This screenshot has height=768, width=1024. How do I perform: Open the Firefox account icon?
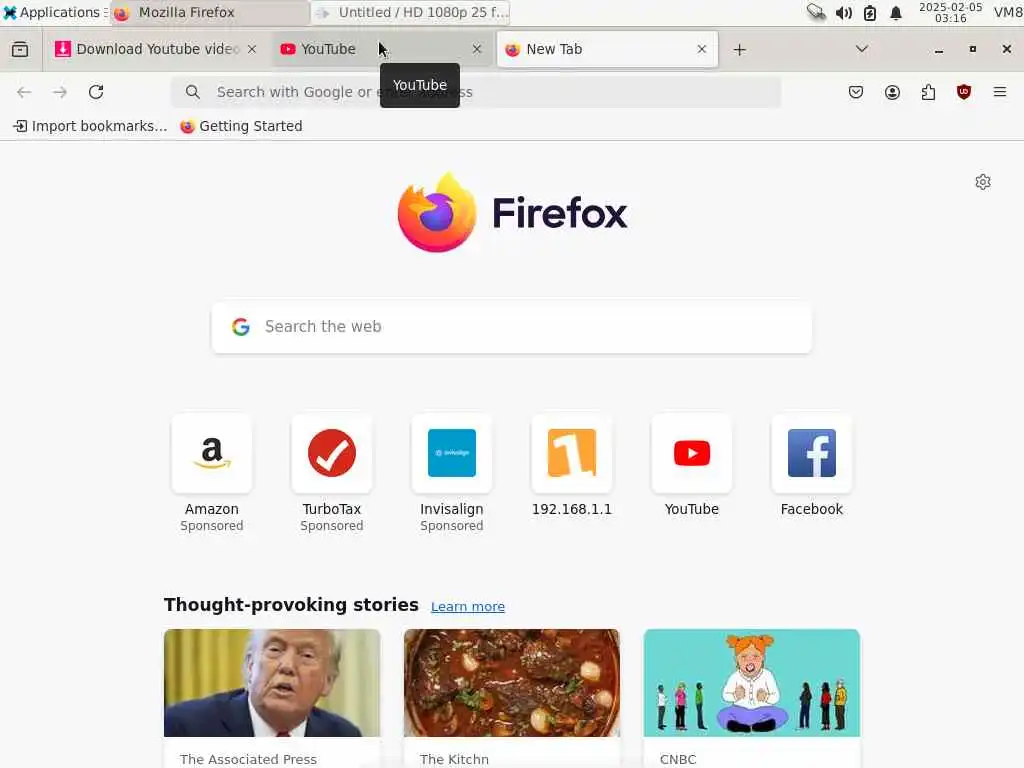(892, 92)
